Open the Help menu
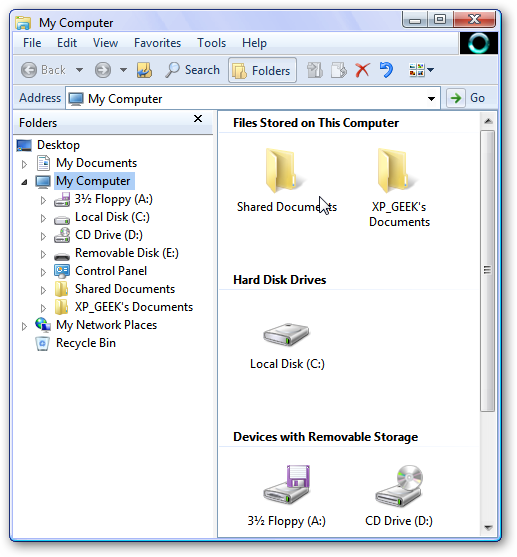Viewport: 517px width, 557px height. [x=254, y=43]
